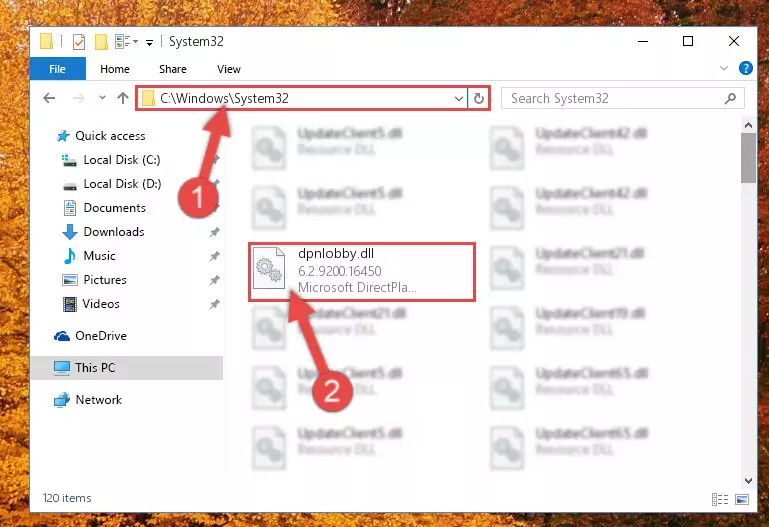Click the Quick access star icon
Viewport: 769px width, 527px height.
(63, 136)
